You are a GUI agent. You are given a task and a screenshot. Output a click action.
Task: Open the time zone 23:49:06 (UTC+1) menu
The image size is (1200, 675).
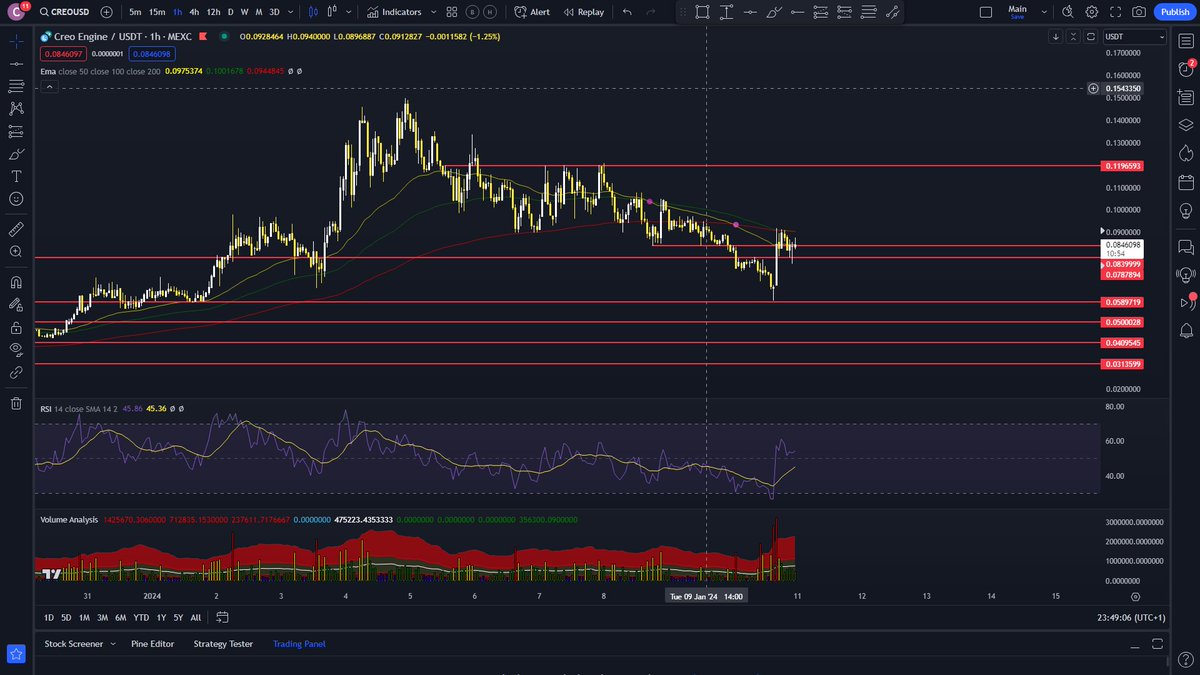[x=1131, y=618]
